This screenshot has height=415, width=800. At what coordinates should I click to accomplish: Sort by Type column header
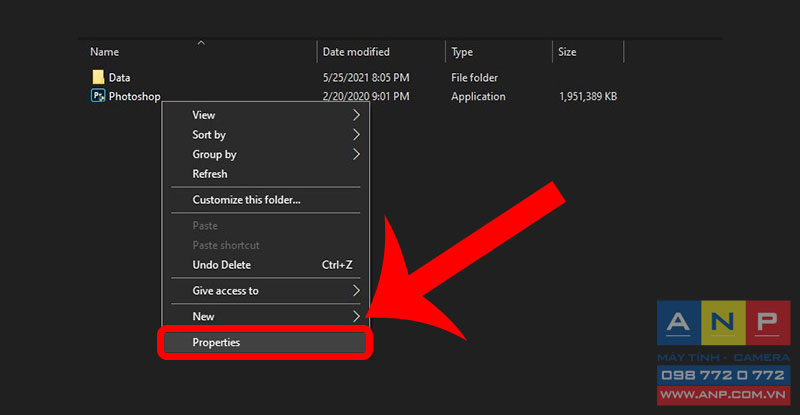point(462,52)
